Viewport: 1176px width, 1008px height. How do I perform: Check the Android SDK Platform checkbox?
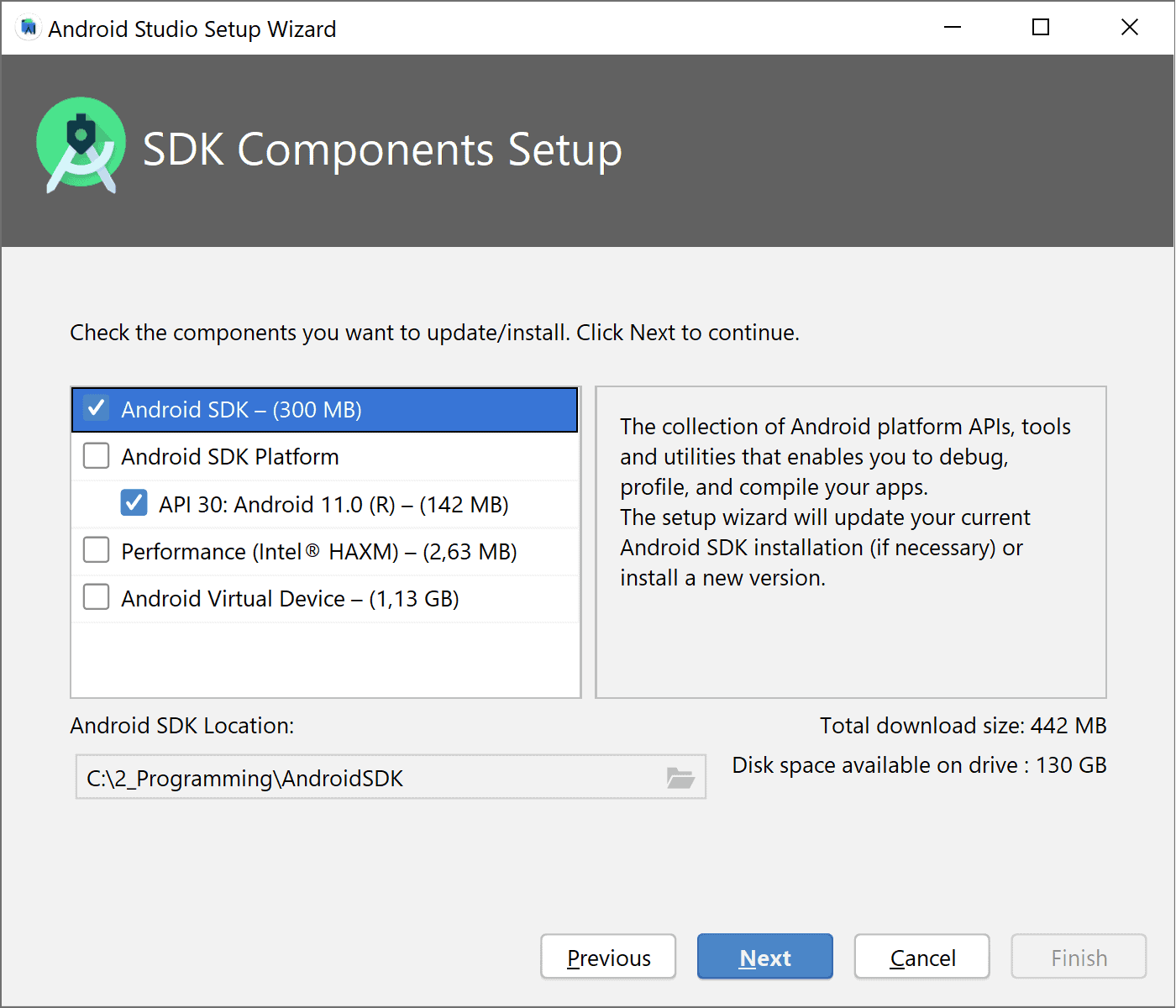point(97,456)
